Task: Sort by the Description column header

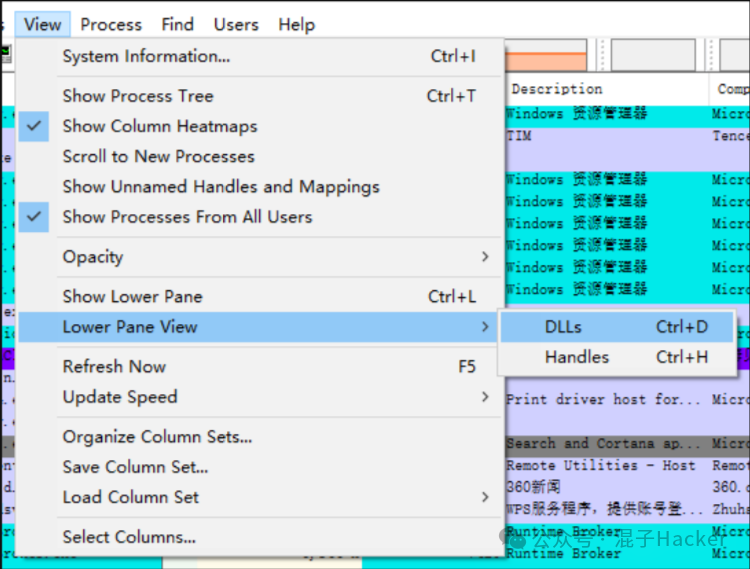Action: pos(607,89)
